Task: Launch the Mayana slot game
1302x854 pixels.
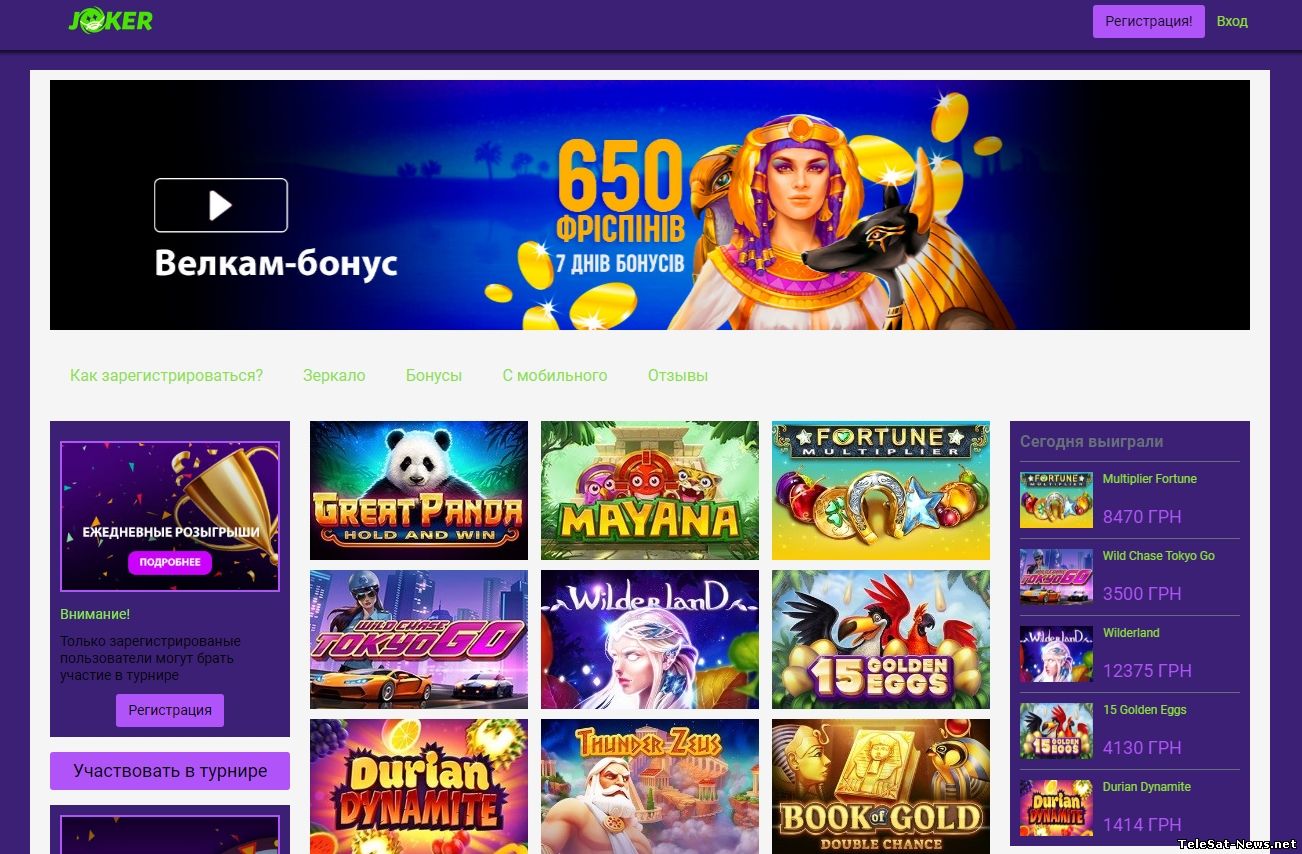Action: [650, 490]
